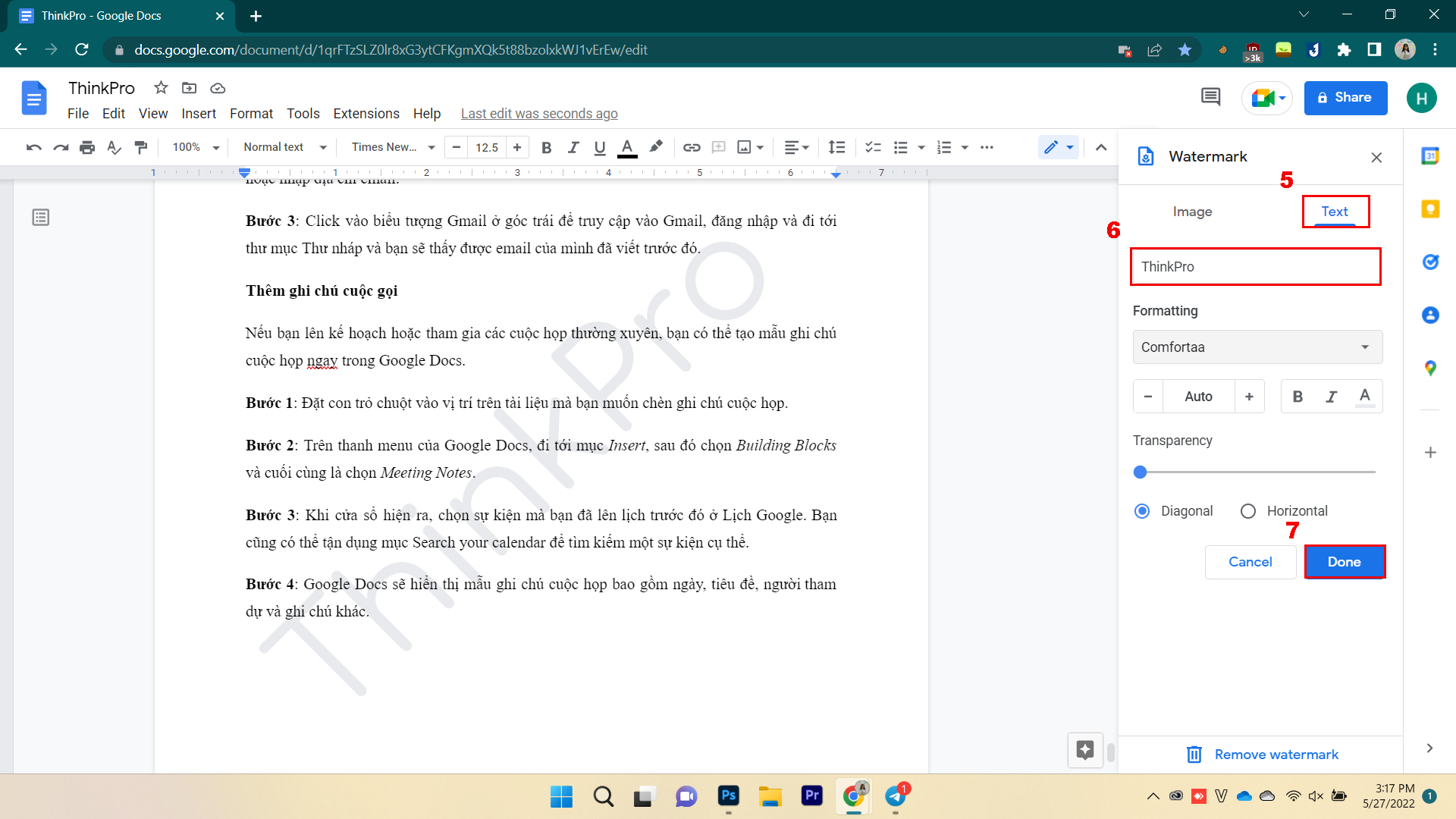Open line and paragraph spacing options
1456x819 pixels.
[836, 147]
